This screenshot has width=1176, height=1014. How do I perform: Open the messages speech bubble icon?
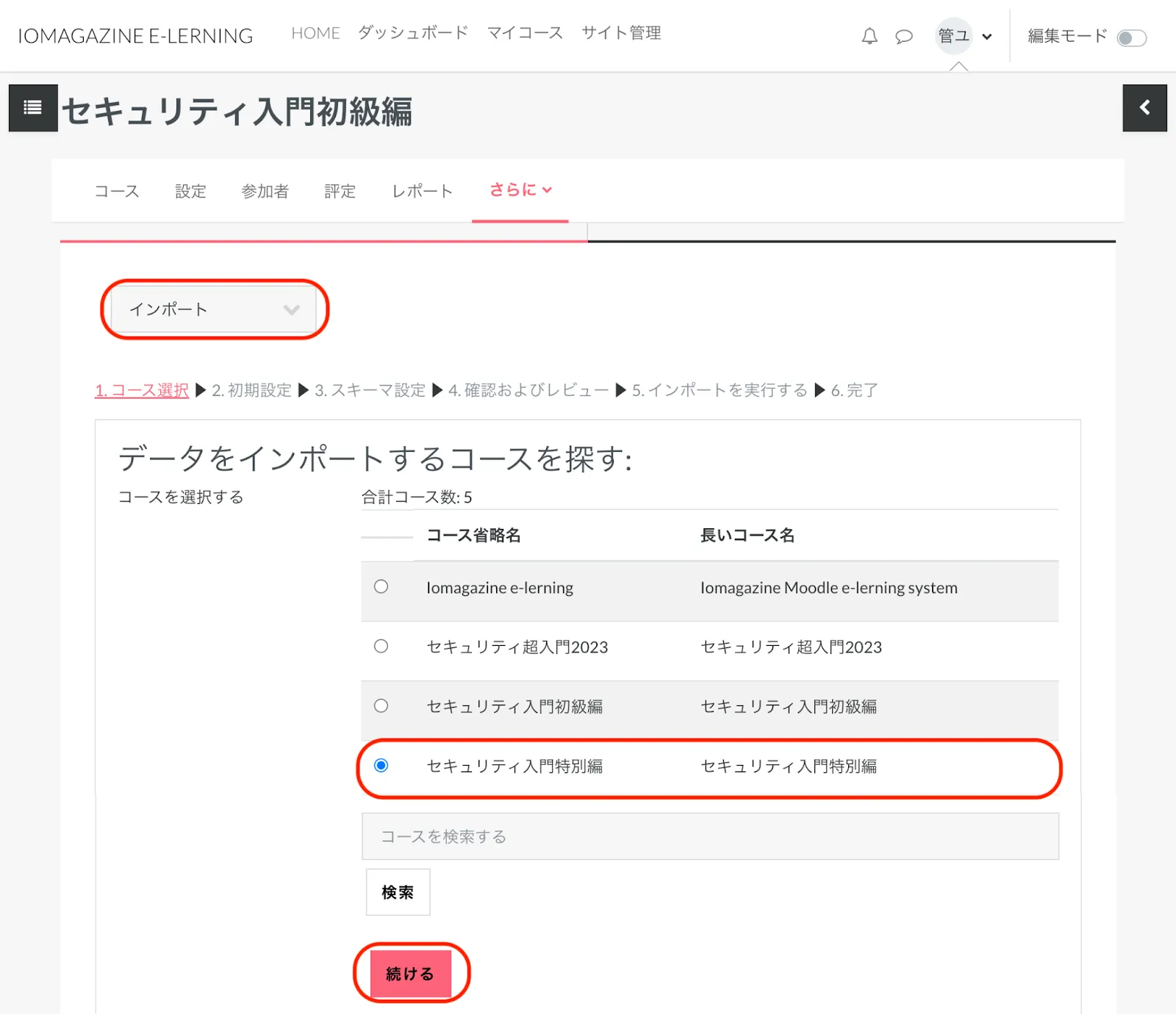(903, 36)
